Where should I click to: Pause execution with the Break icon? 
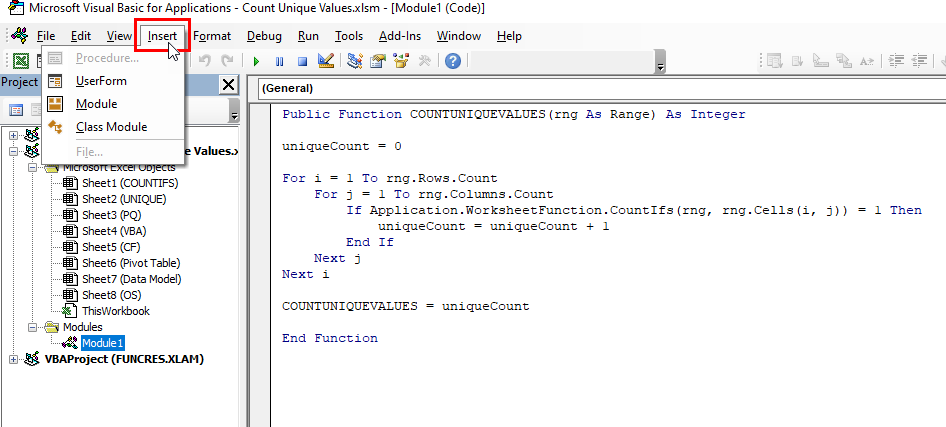[279, 61]
